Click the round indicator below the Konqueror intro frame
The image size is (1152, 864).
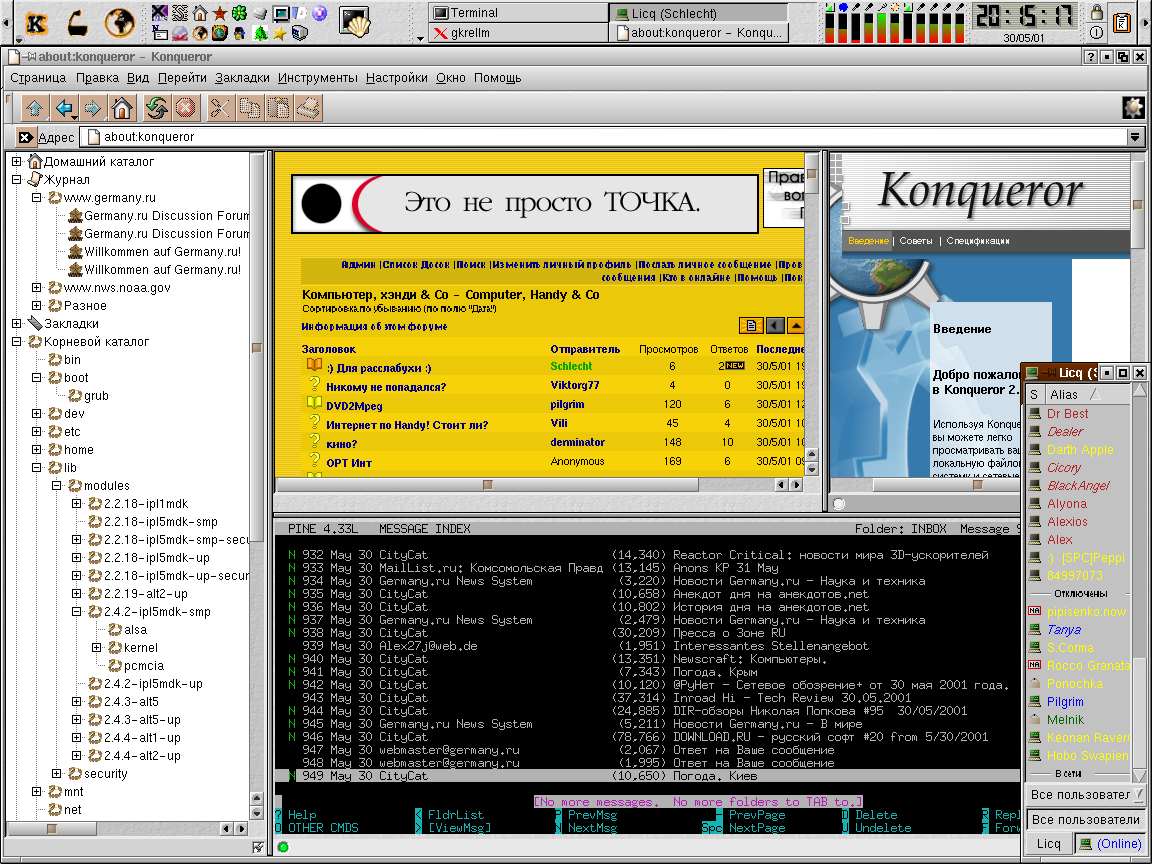pyautogui.click(x=839, y=504)
